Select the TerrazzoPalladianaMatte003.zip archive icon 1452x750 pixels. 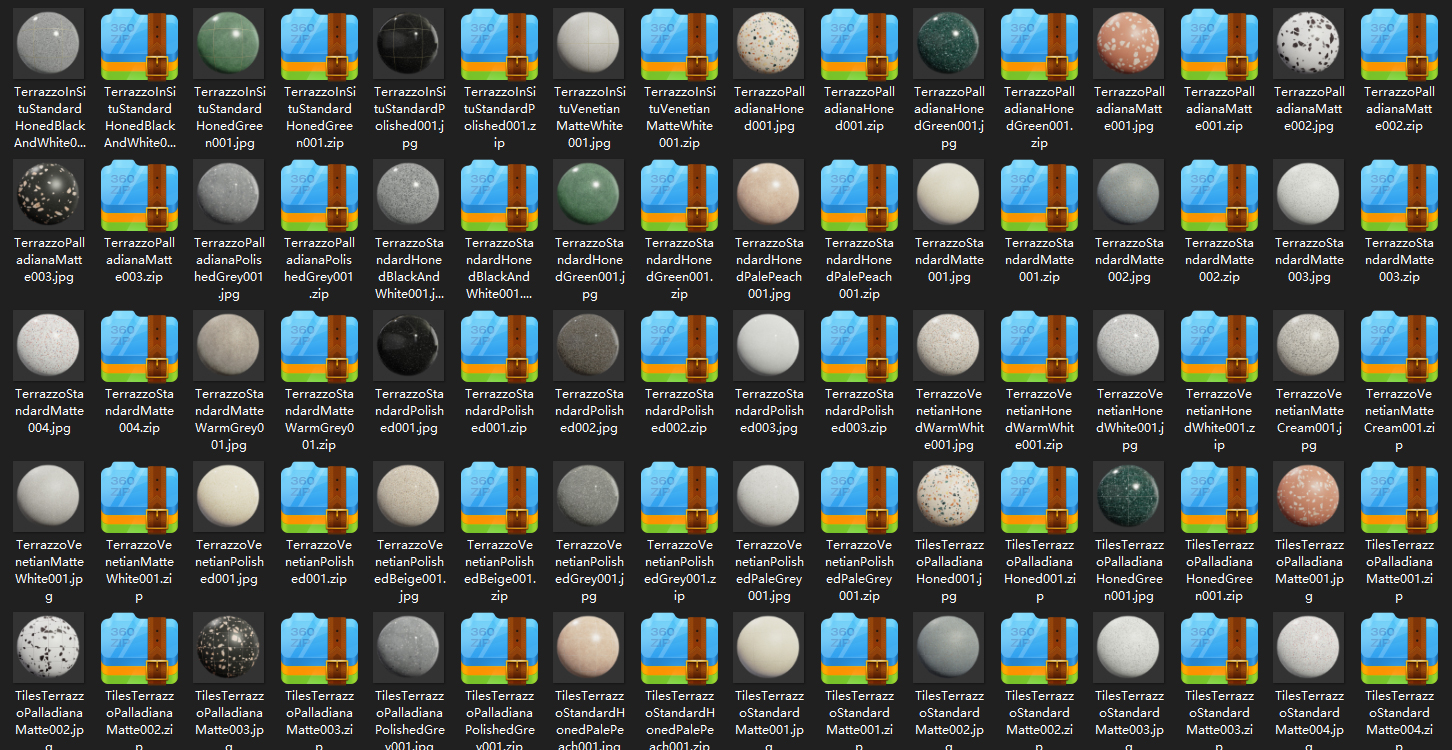140,196
